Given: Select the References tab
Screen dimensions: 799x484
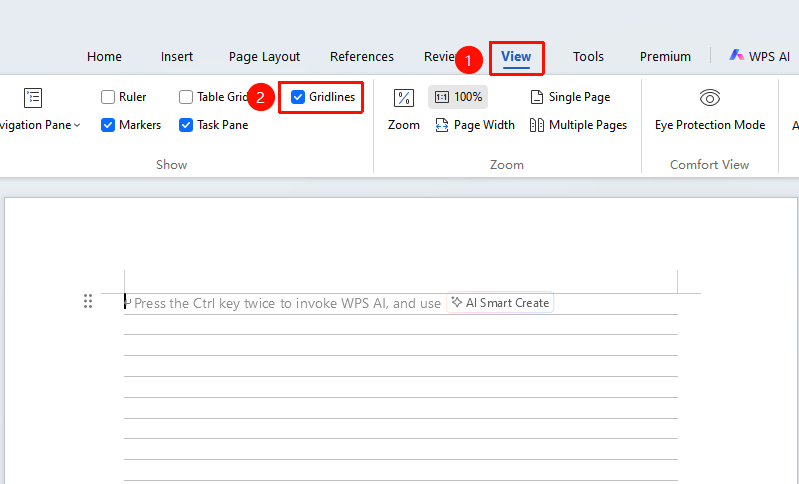Looking at the screenshot, I should pyautogui.click(x=362, y=57).
